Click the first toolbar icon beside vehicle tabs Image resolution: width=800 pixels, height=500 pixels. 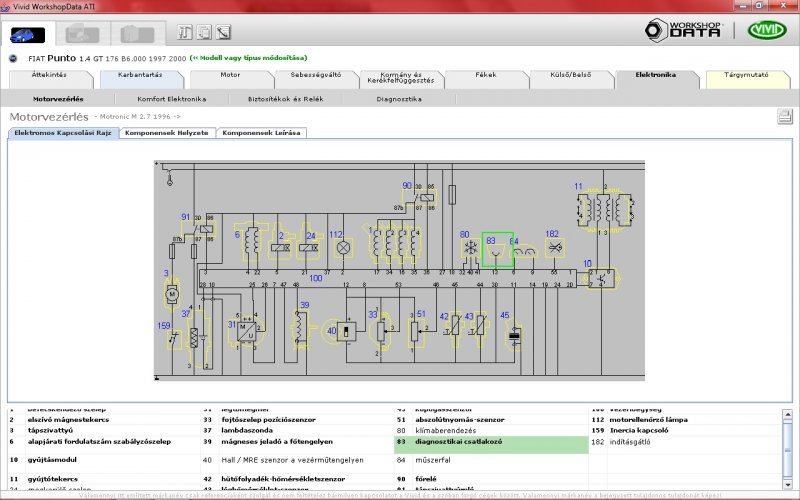pos(185,32)
